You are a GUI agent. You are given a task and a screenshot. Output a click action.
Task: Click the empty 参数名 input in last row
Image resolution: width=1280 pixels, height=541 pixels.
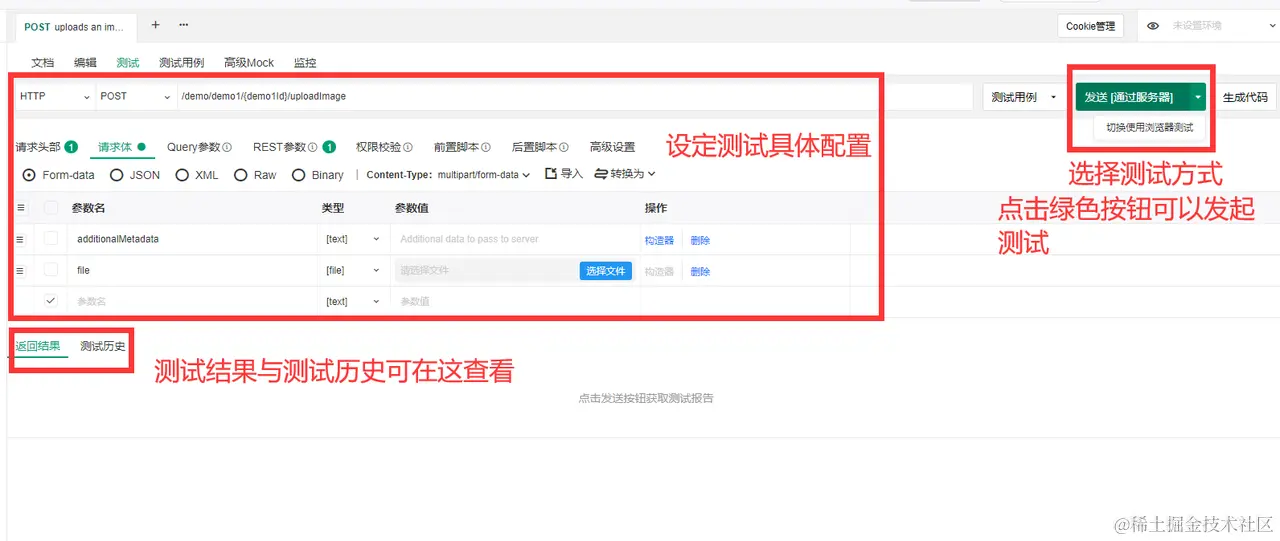pos(190,301)
